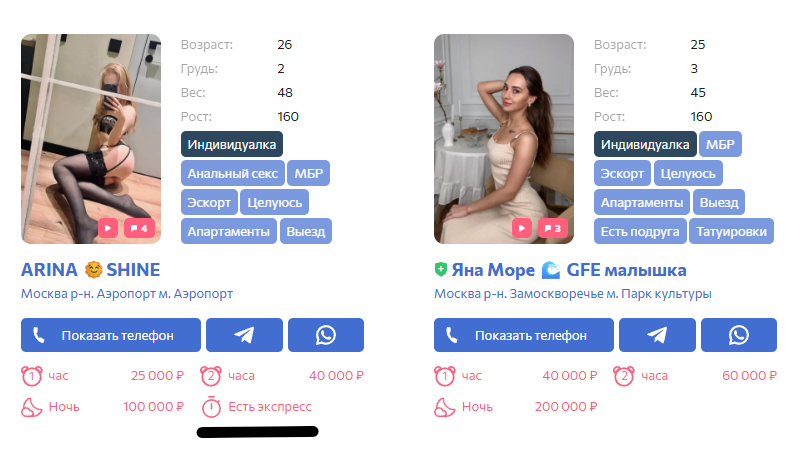Open Telegram chat for ARINA SHINE listing

pyautogui.click(x=244, y=335)
